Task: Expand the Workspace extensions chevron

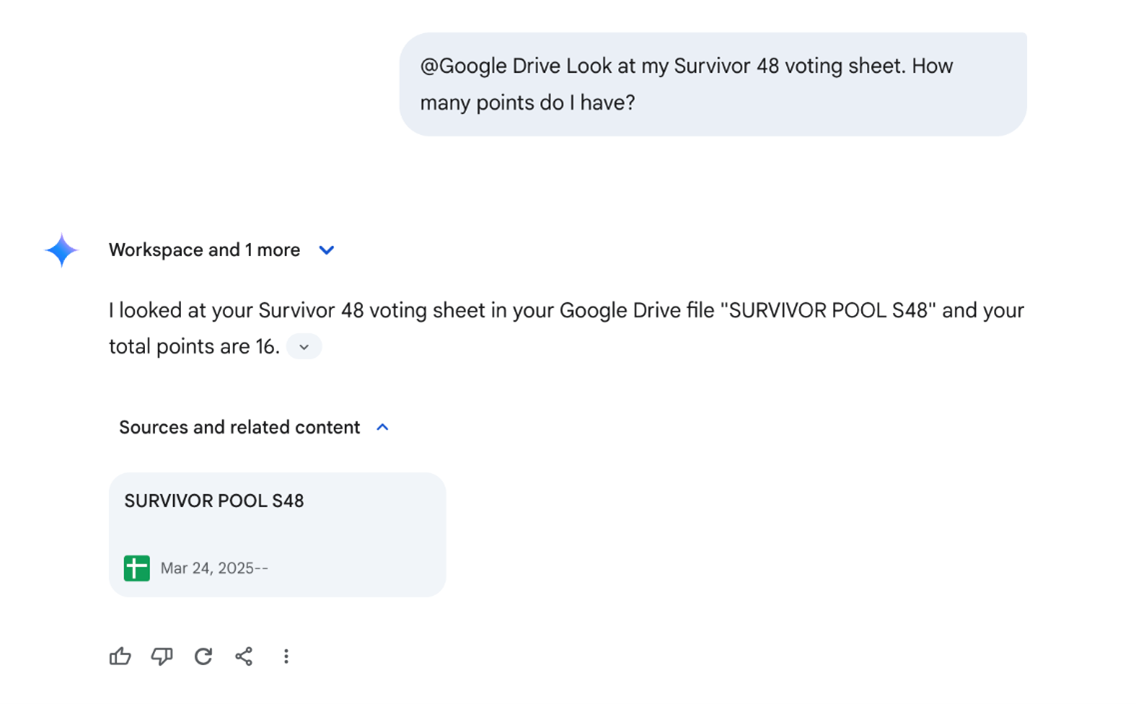Action: [x=326, y=250]
